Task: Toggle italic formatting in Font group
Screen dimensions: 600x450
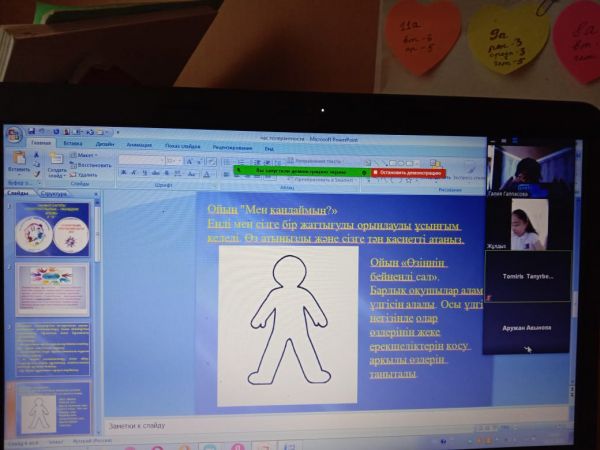Action: point(131,172)
